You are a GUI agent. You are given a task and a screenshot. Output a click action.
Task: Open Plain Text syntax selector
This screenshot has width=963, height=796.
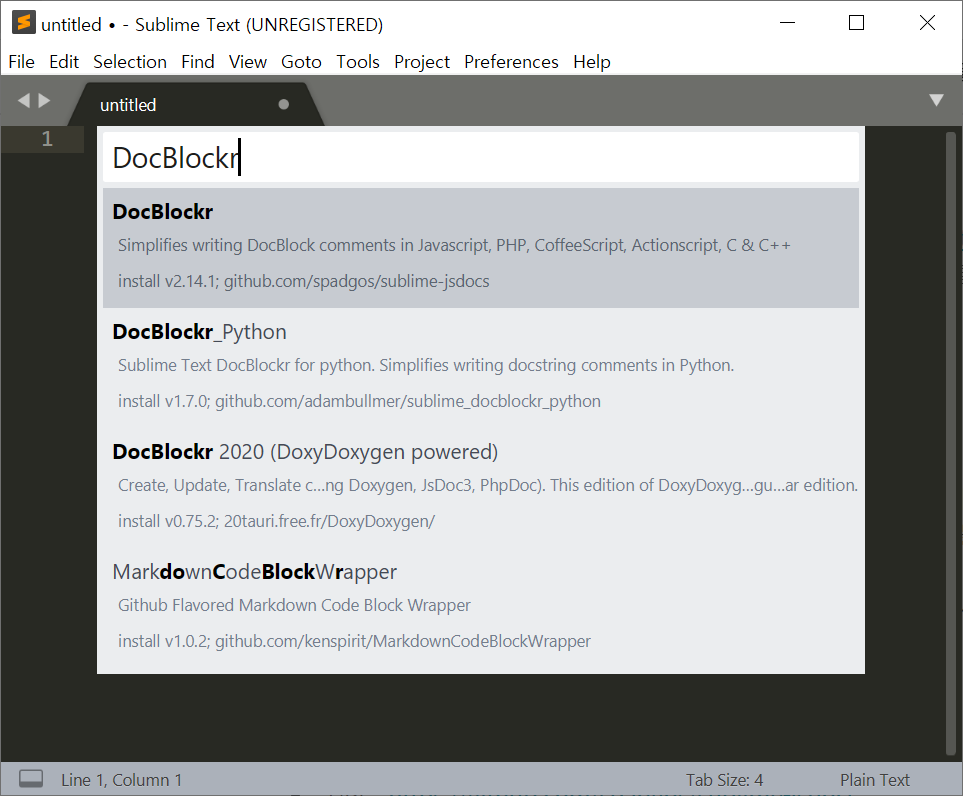[x=875, y=779]
